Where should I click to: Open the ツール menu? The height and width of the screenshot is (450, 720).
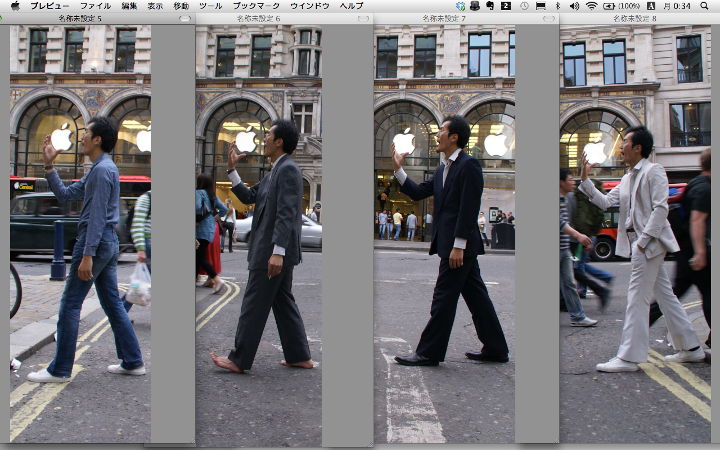click(x=210, y=6)
